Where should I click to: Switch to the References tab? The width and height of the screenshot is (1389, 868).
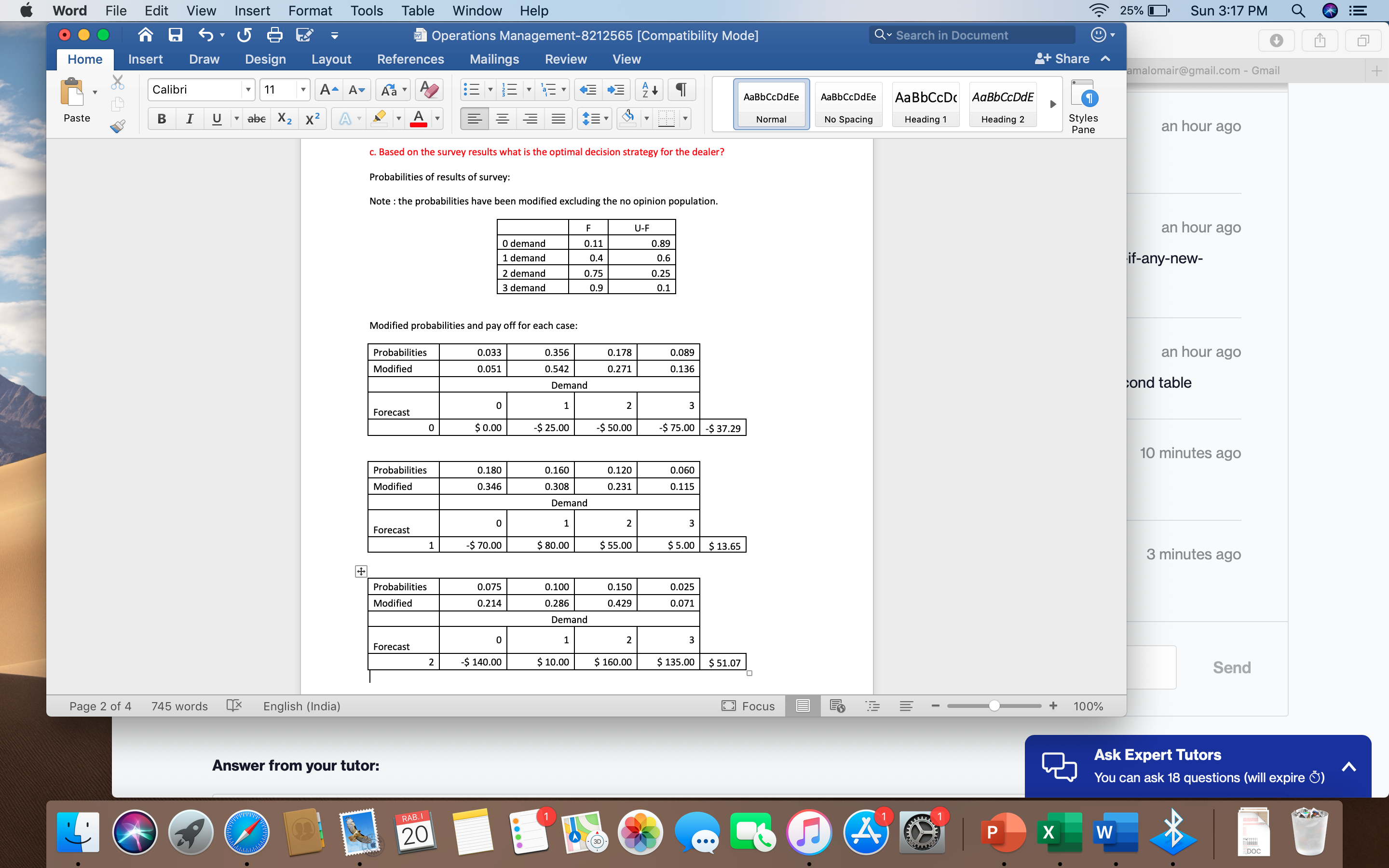[410, 59]
